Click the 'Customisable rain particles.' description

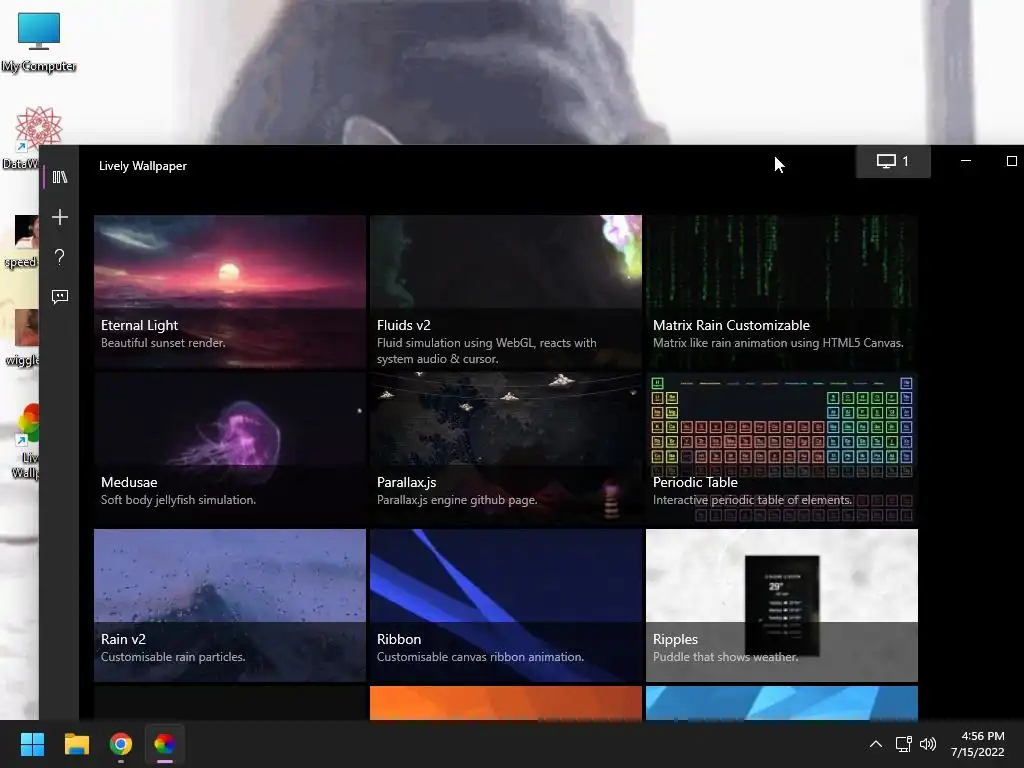click(x=173, y=657)
